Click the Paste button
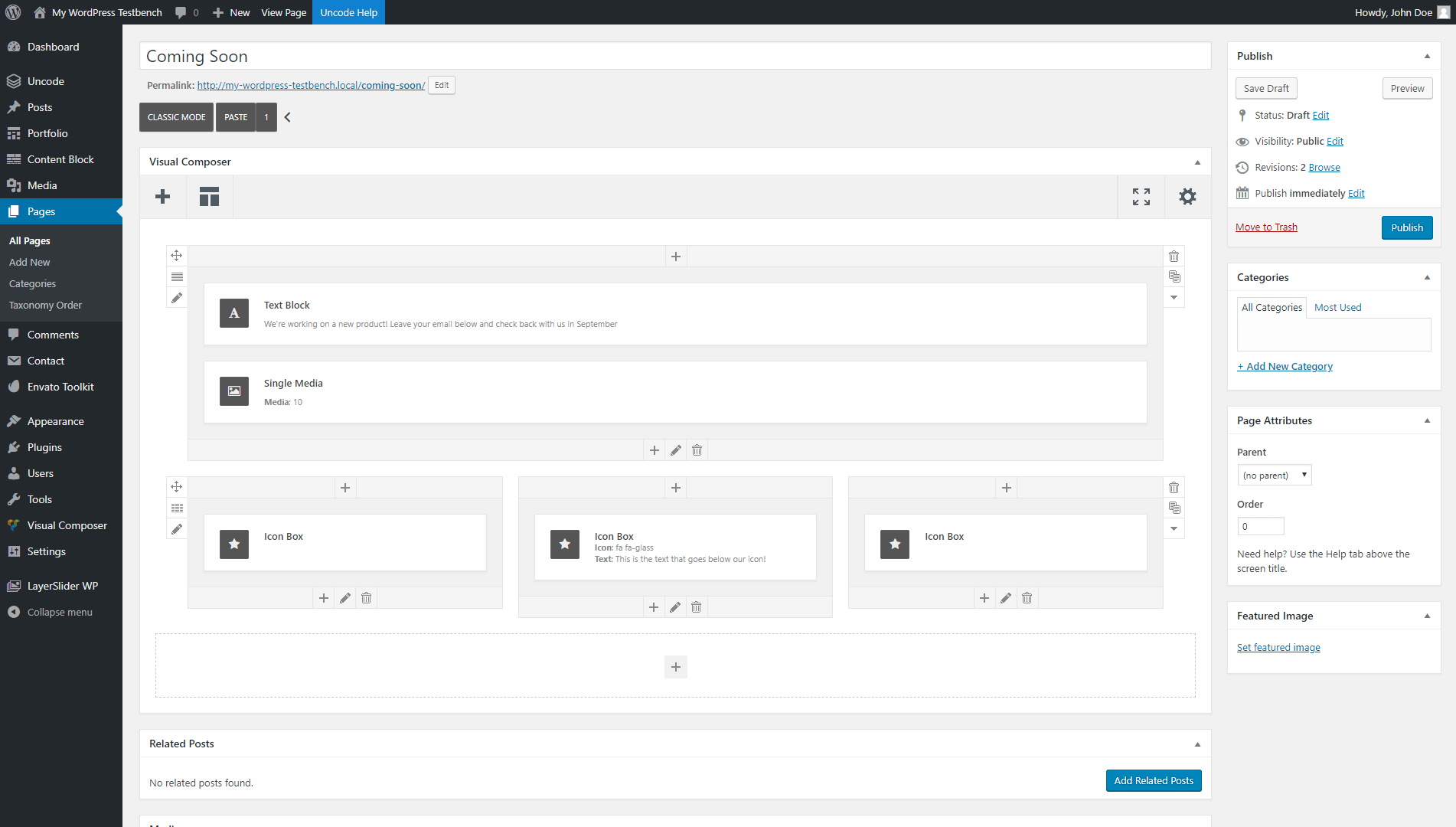 pyautogui.click(x=236, y=117)
